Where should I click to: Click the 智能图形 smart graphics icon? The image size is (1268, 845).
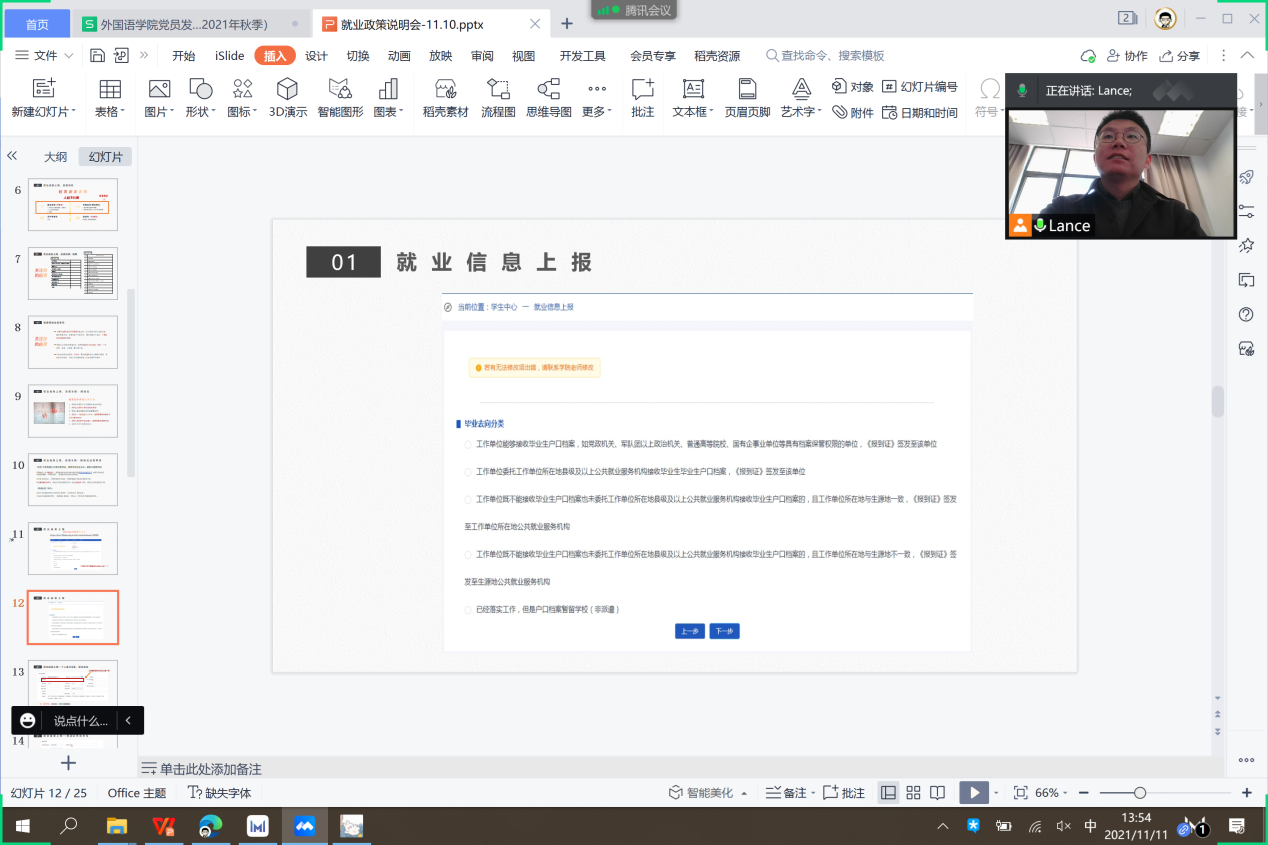[x=340, y=89]
